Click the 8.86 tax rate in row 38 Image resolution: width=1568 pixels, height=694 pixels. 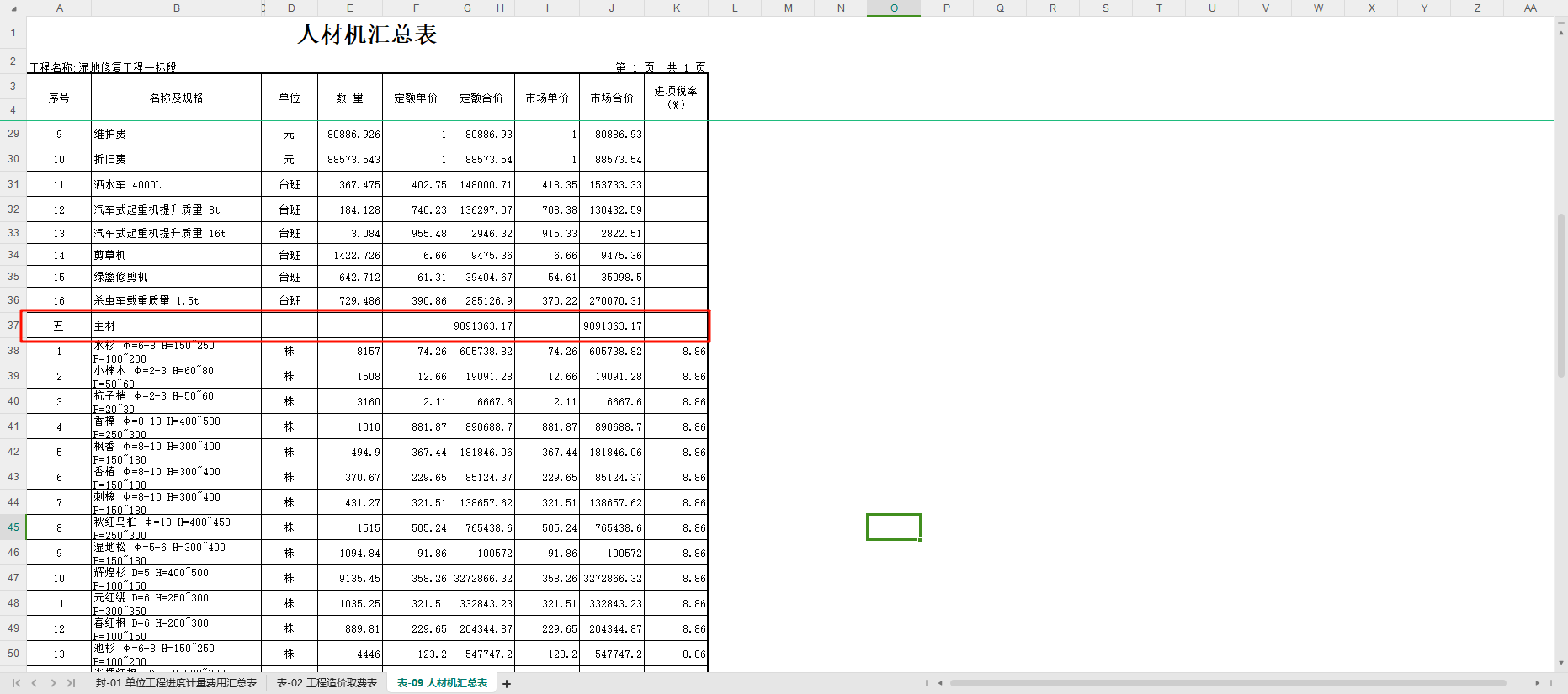pos(676,351)
